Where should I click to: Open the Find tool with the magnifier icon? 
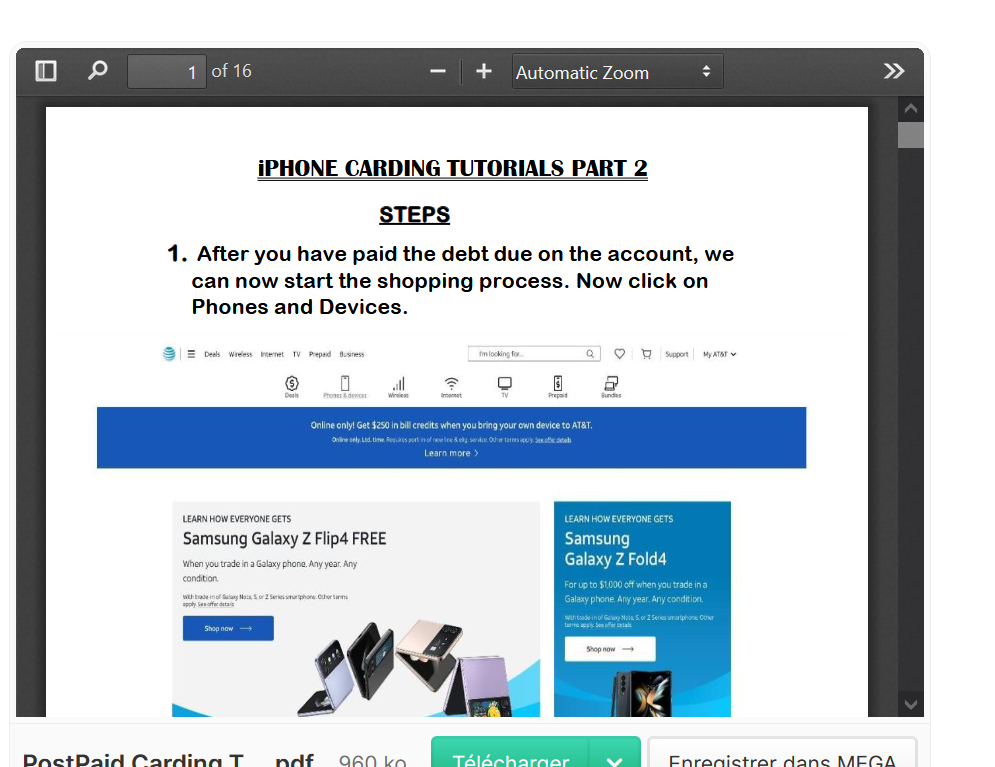pos(97,70)
